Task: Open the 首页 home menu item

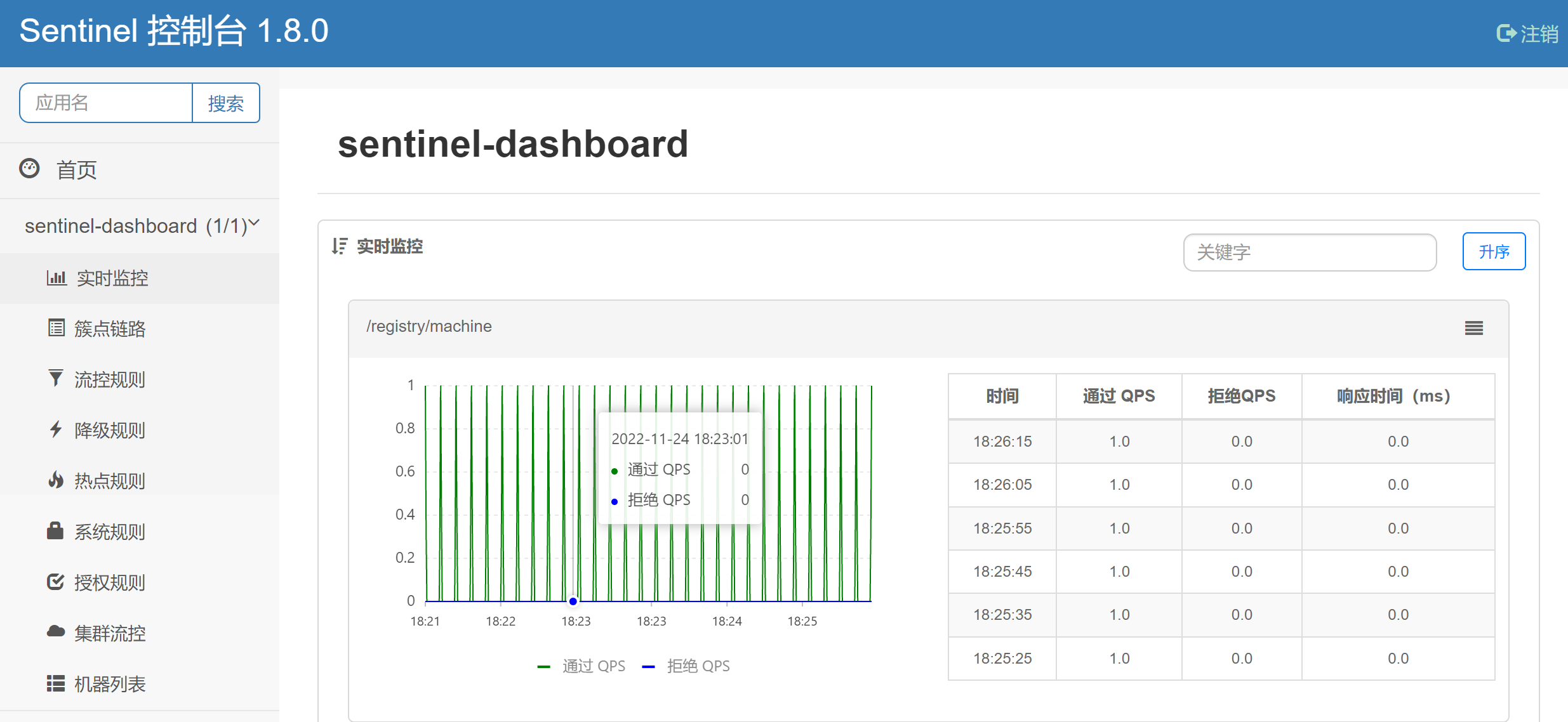Action: coord(76,170)
